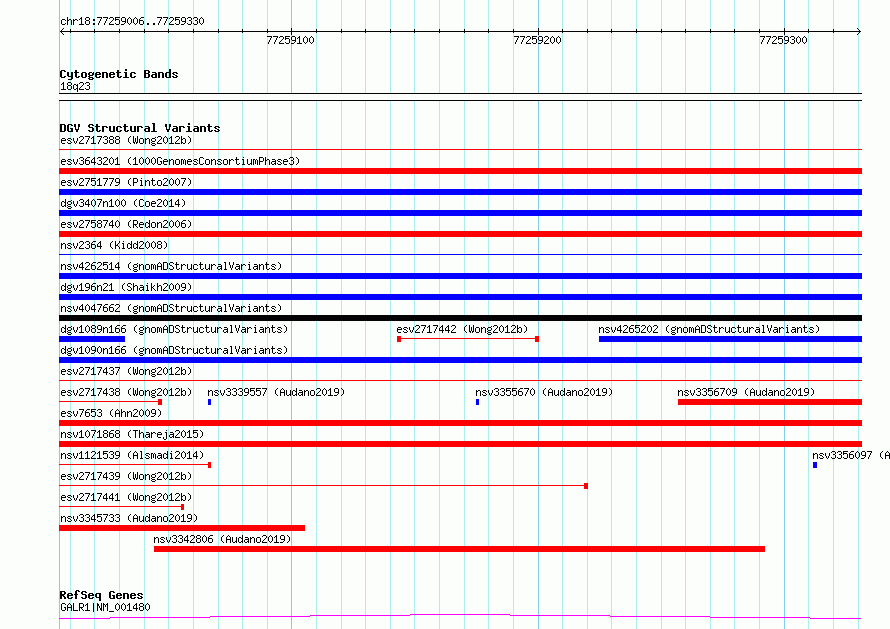Select nsv1121539 (Alsmadi2014) label
The width and height of the screenshot is (890, 629).
point(132,455)
